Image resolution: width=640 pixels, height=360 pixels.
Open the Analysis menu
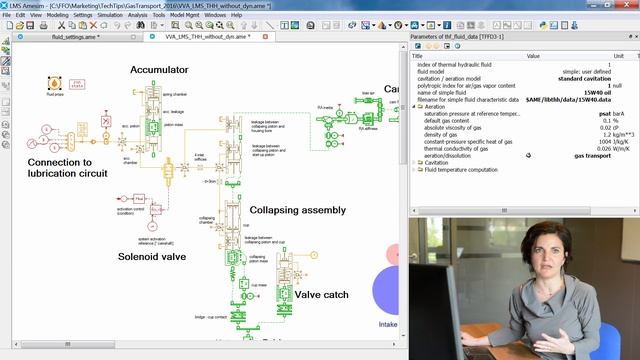(x=138, y=15)
